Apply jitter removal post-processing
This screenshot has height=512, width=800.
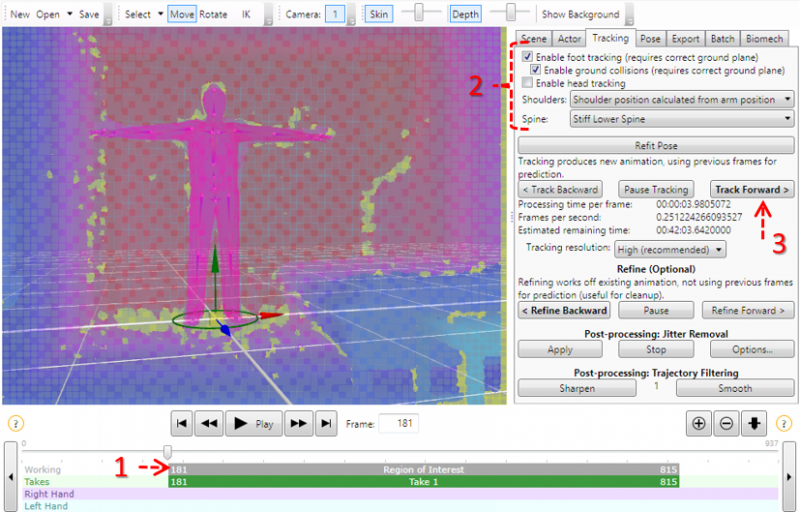(x=560, y=349)
